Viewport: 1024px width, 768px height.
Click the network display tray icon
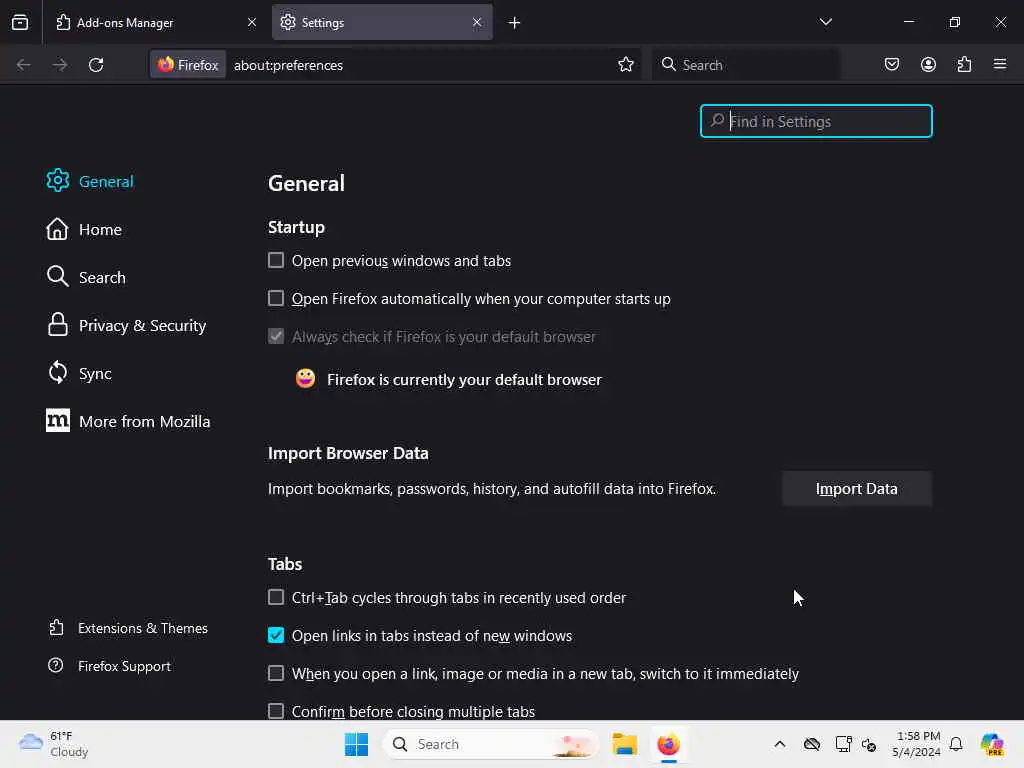click(x=843, y=744)
